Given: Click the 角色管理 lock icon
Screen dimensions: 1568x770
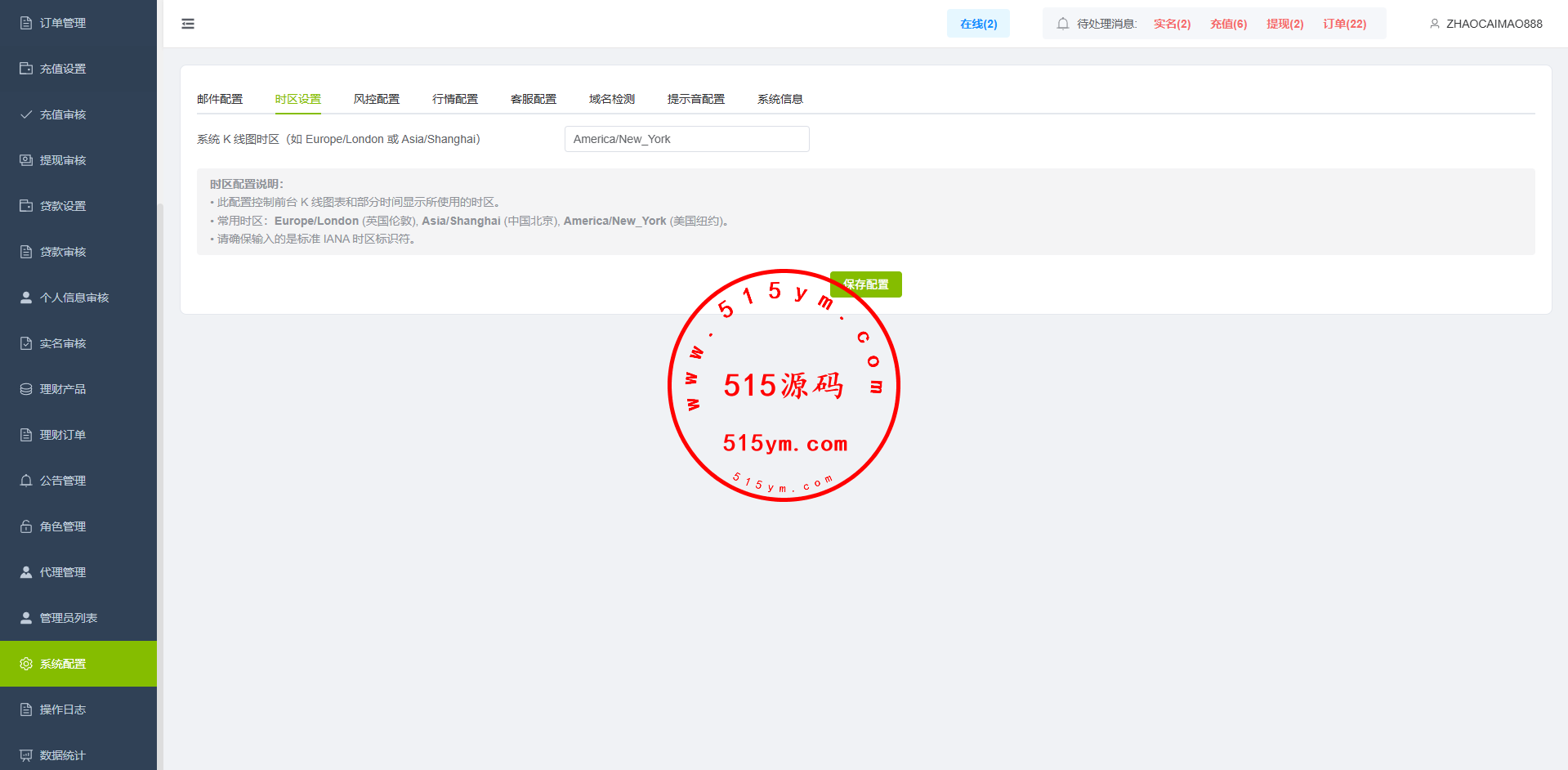Looking at the screenshot, I should (x=26, y=526).
